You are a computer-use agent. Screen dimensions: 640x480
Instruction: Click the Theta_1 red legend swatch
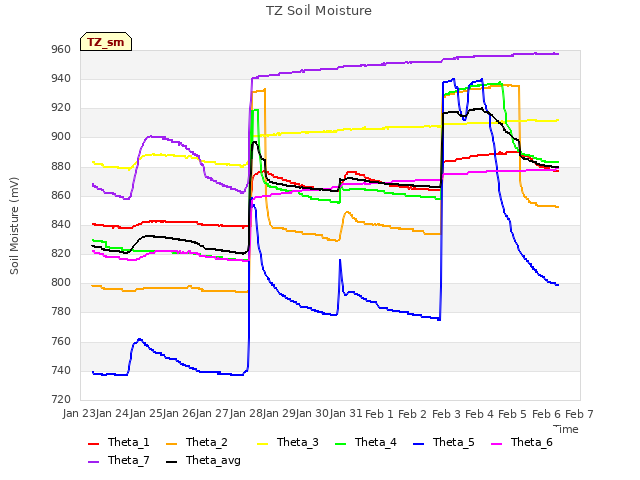[x=93, y=443]
